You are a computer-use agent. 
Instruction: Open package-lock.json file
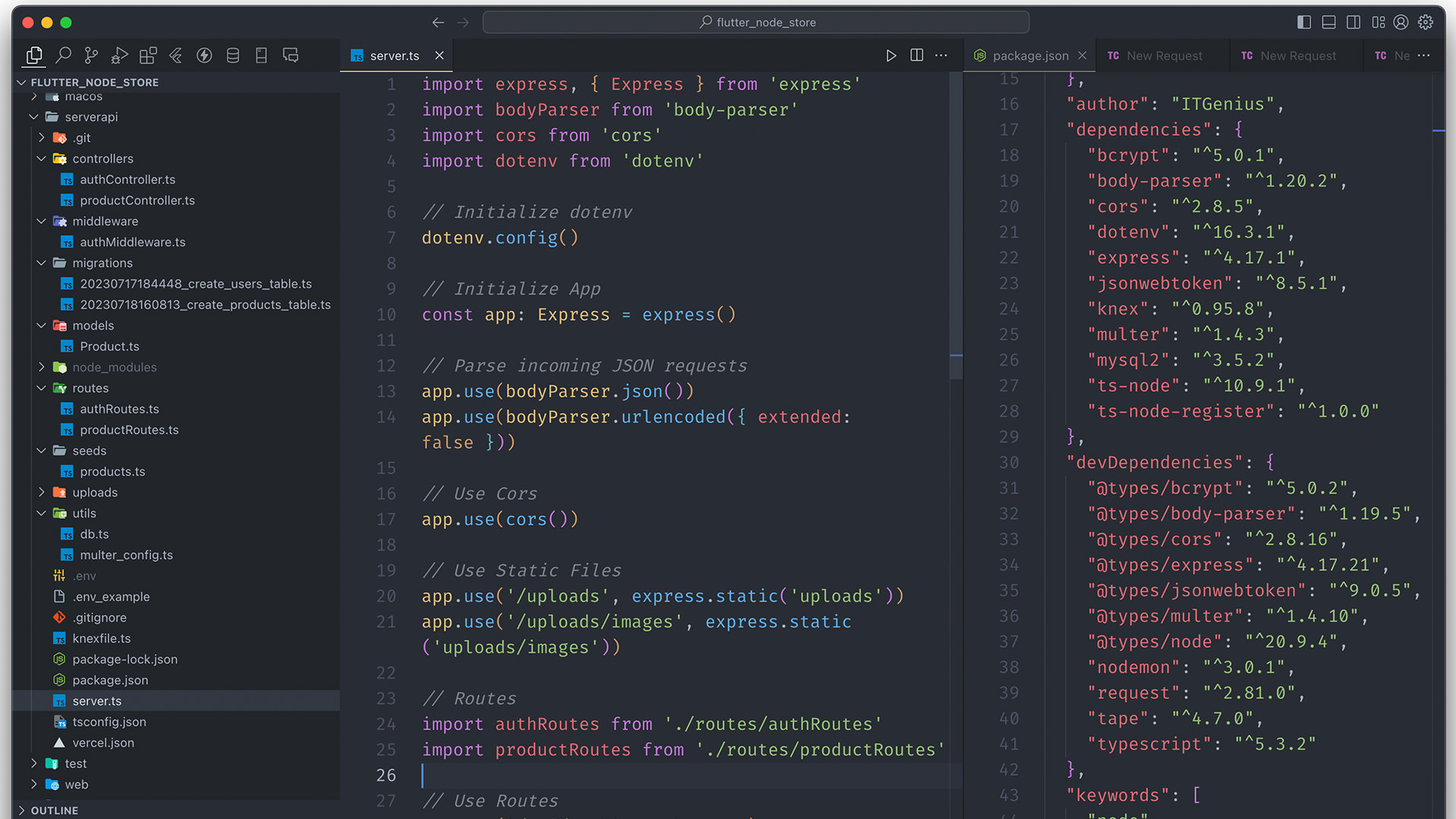point(124,659)
